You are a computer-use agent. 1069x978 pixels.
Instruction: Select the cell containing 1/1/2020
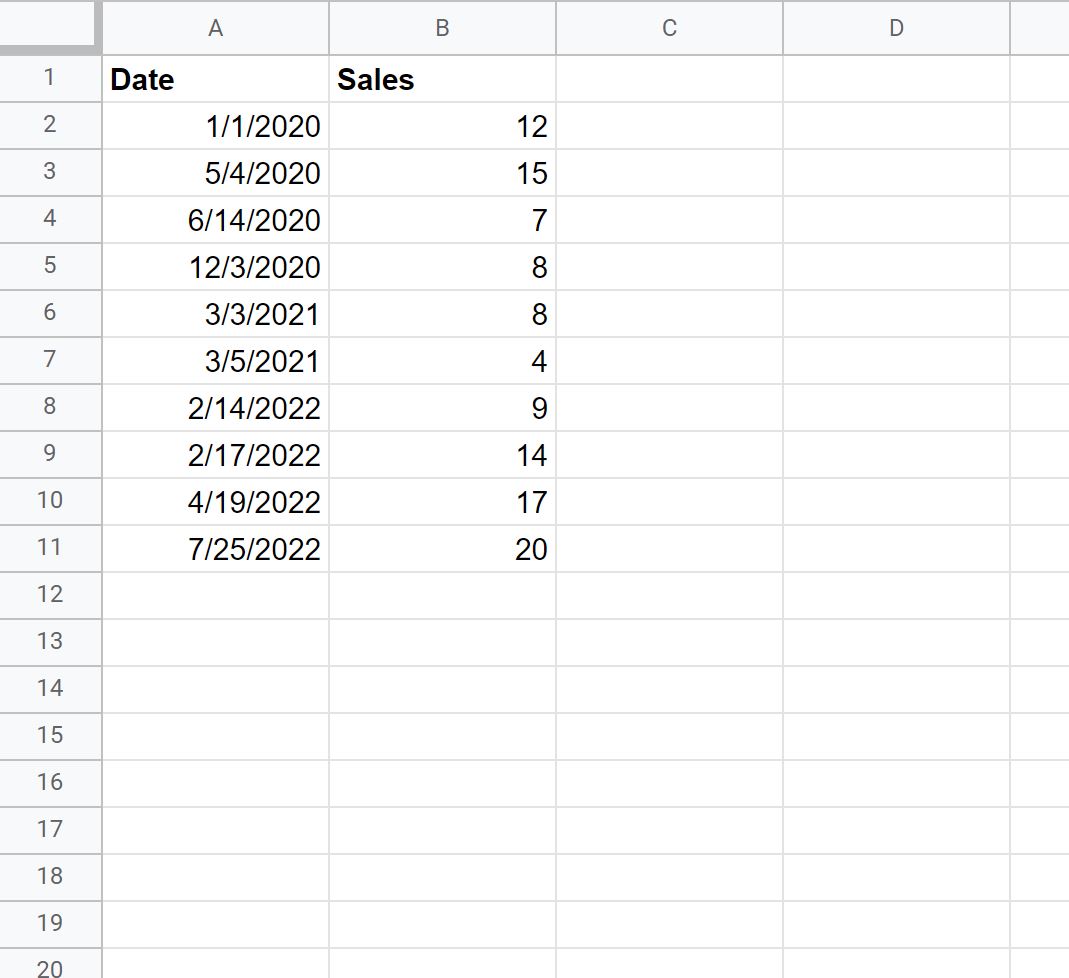point(214,126)
